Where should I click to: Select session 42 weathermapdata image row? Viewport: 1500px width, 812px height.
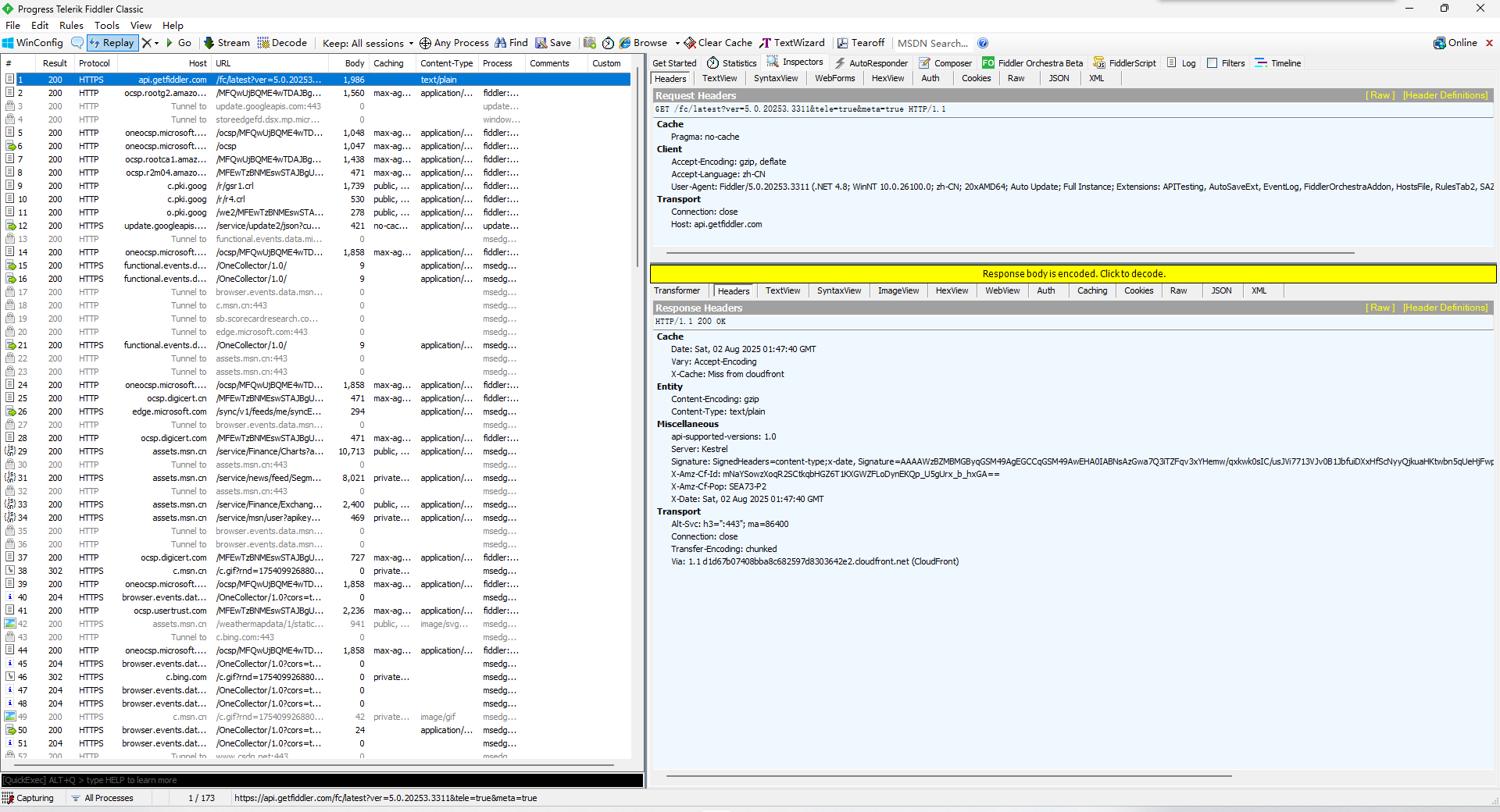pyautogui.click(x=317, y=624)
